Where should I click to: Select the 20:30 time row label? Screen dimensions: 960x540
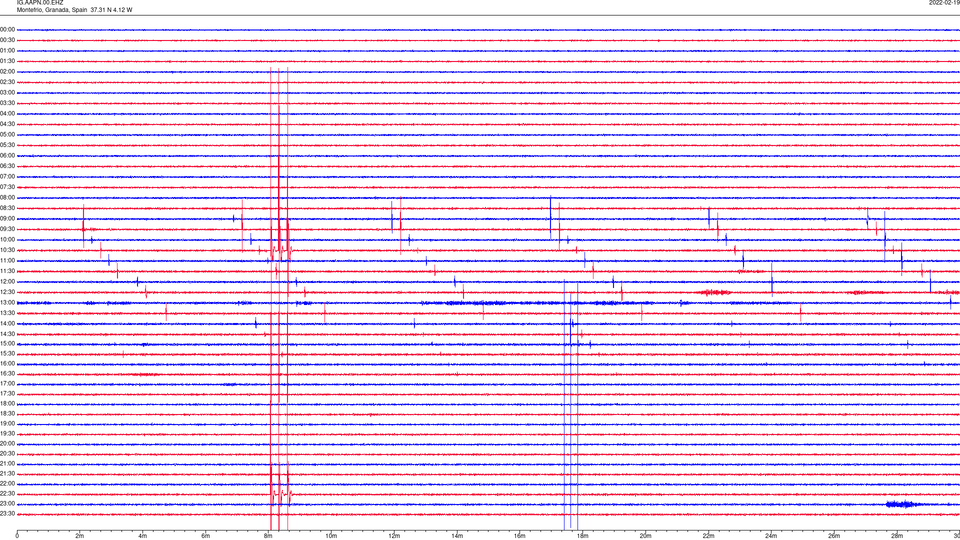[x=7, y=454]
